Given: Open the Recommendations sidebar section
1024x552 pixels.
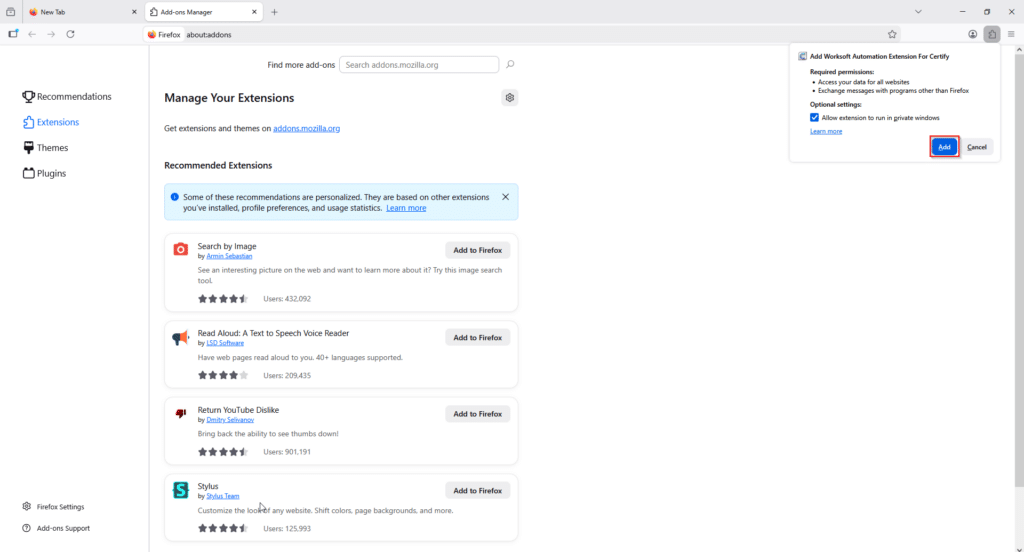Looking at the screenshot, I should point(67,97).
